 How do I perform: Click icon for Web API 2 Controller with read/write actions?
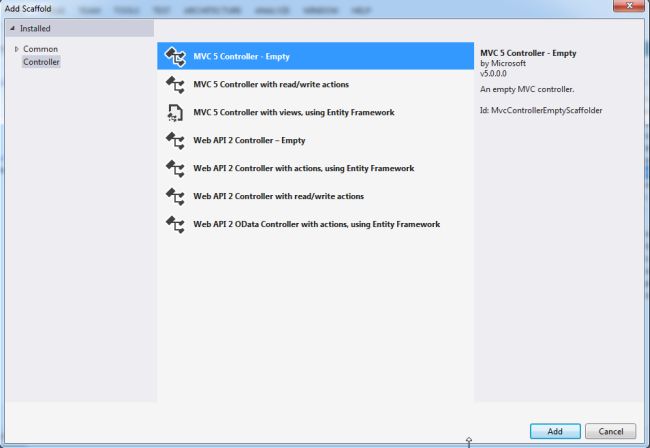(x=175, y=196)
